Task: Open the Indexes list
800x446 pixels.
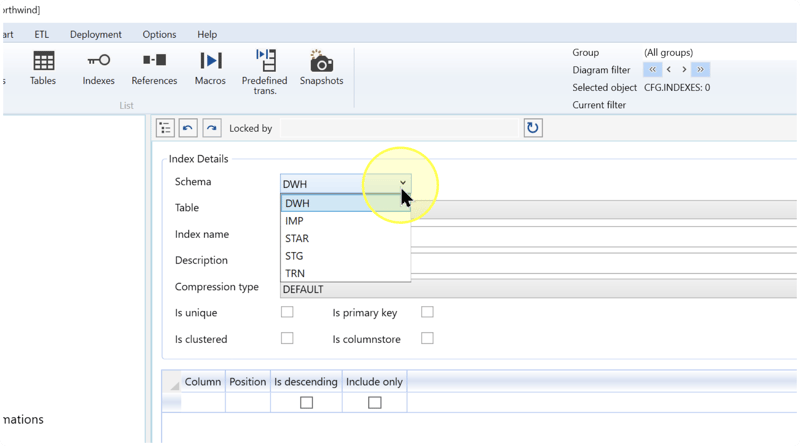Action: click(x=98, y=68)
